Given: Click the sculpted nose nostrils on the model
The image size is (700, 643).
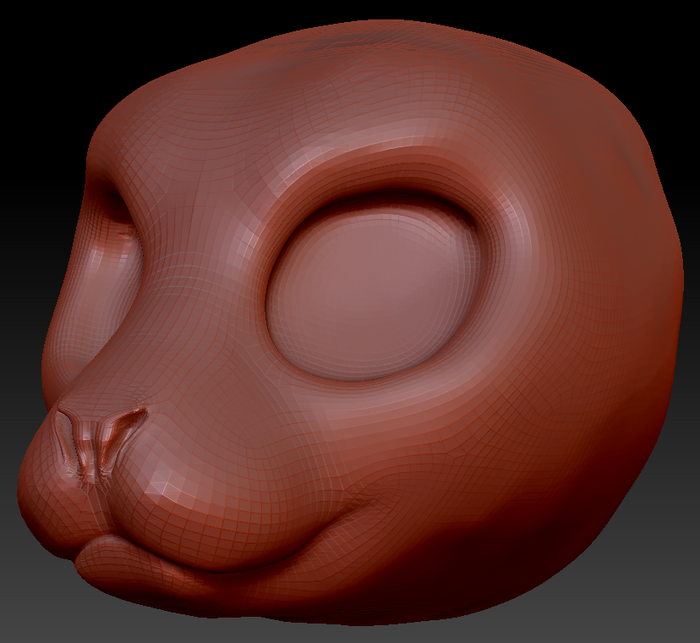Looking at the screenshot, I should tap(100, 444).
